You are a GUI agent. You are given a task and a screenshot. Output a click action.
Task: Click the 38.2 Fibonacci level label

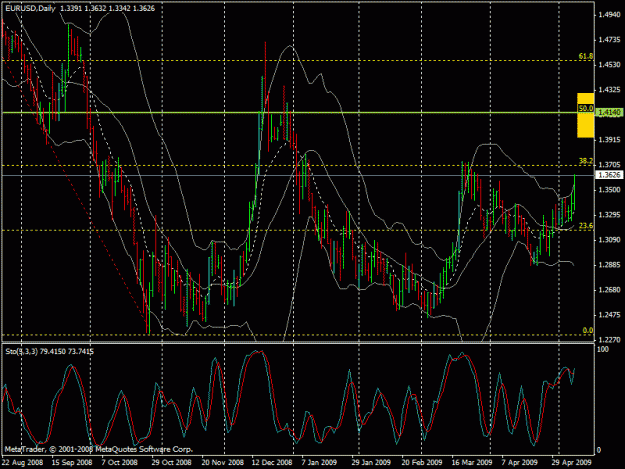(586, 161)
